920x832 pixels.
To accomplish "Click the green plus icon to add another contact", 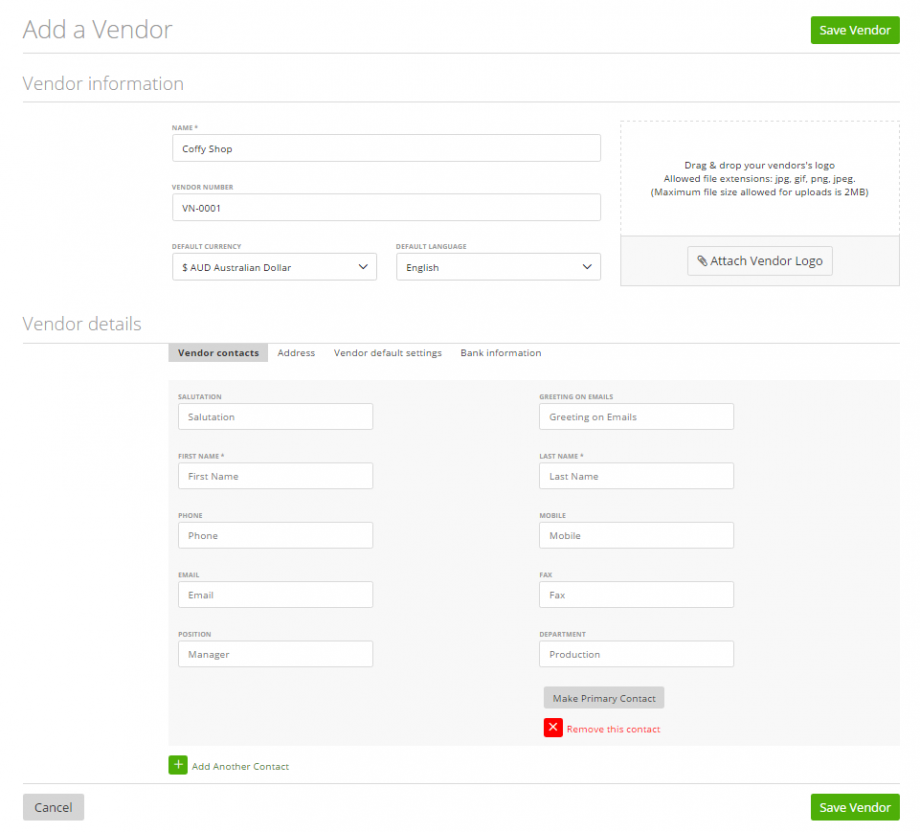I will click(x=178, y=764).
